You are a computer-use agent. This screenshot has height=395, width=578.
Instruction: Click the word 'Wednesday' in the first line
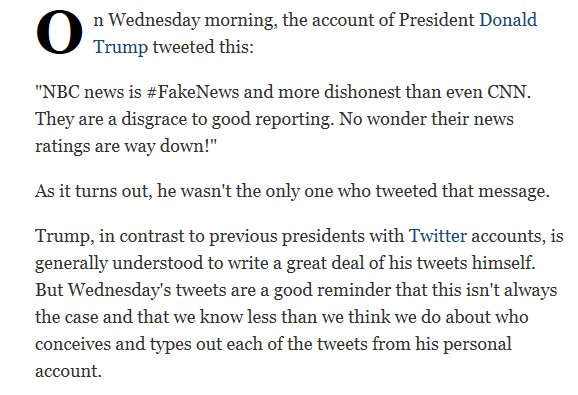coord(154,20)
